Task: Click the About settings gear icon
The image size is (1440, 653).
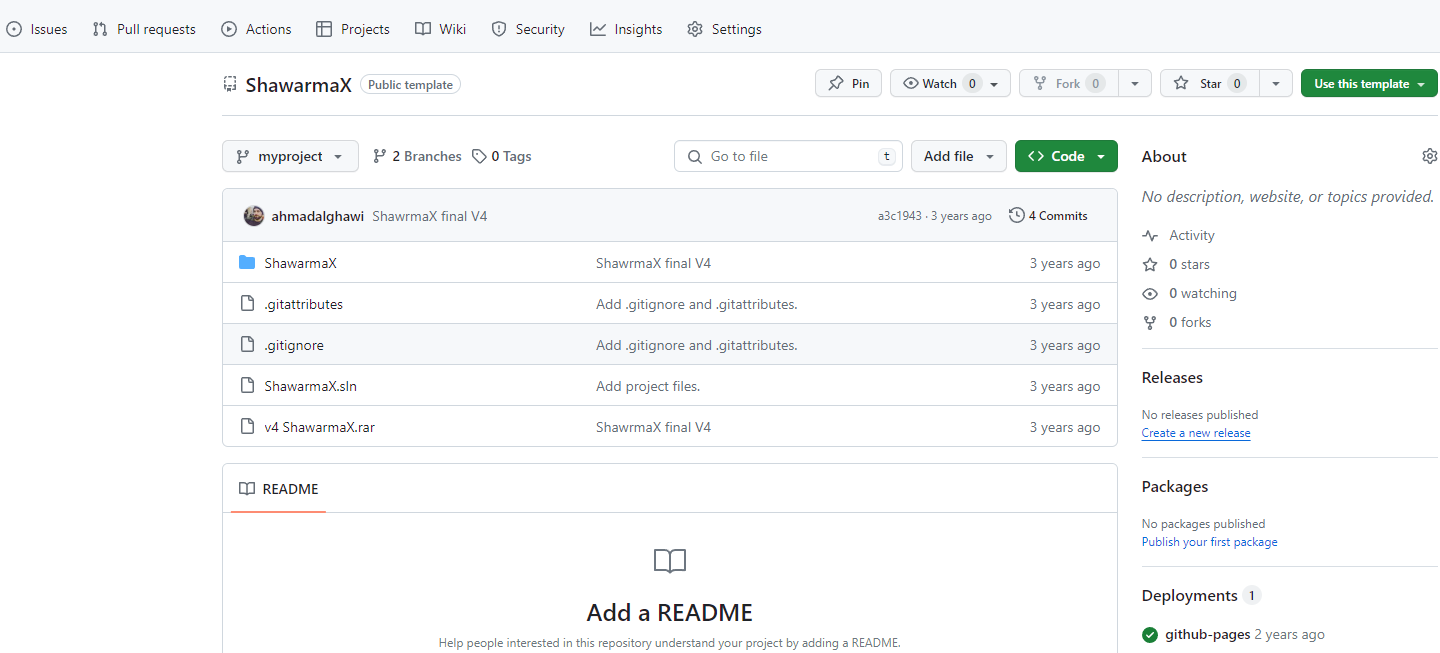Action: tap(1429, 156)
